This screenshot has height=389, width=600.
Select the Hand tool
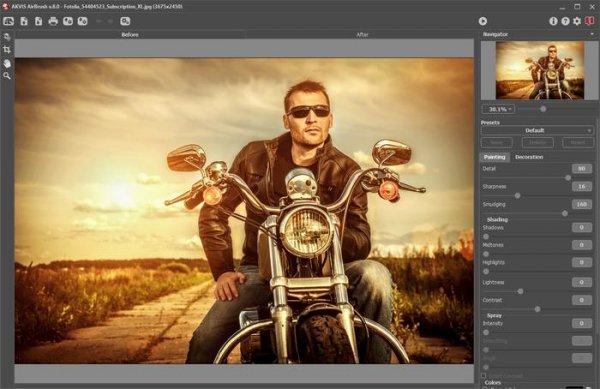click(7, 63)
